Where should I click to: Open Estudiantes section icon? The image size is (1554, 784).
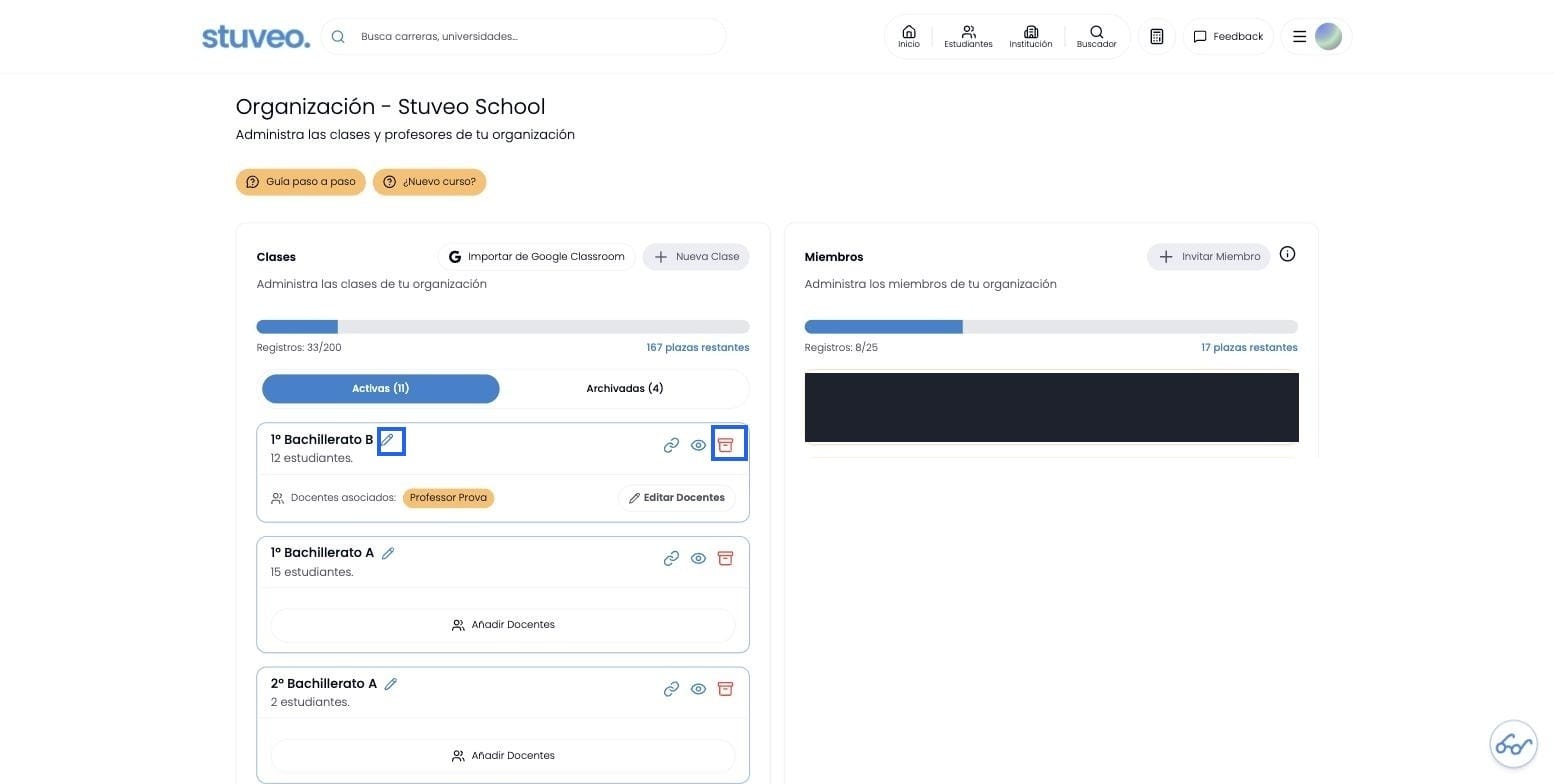pyautogui.click(x=968, y=36)
